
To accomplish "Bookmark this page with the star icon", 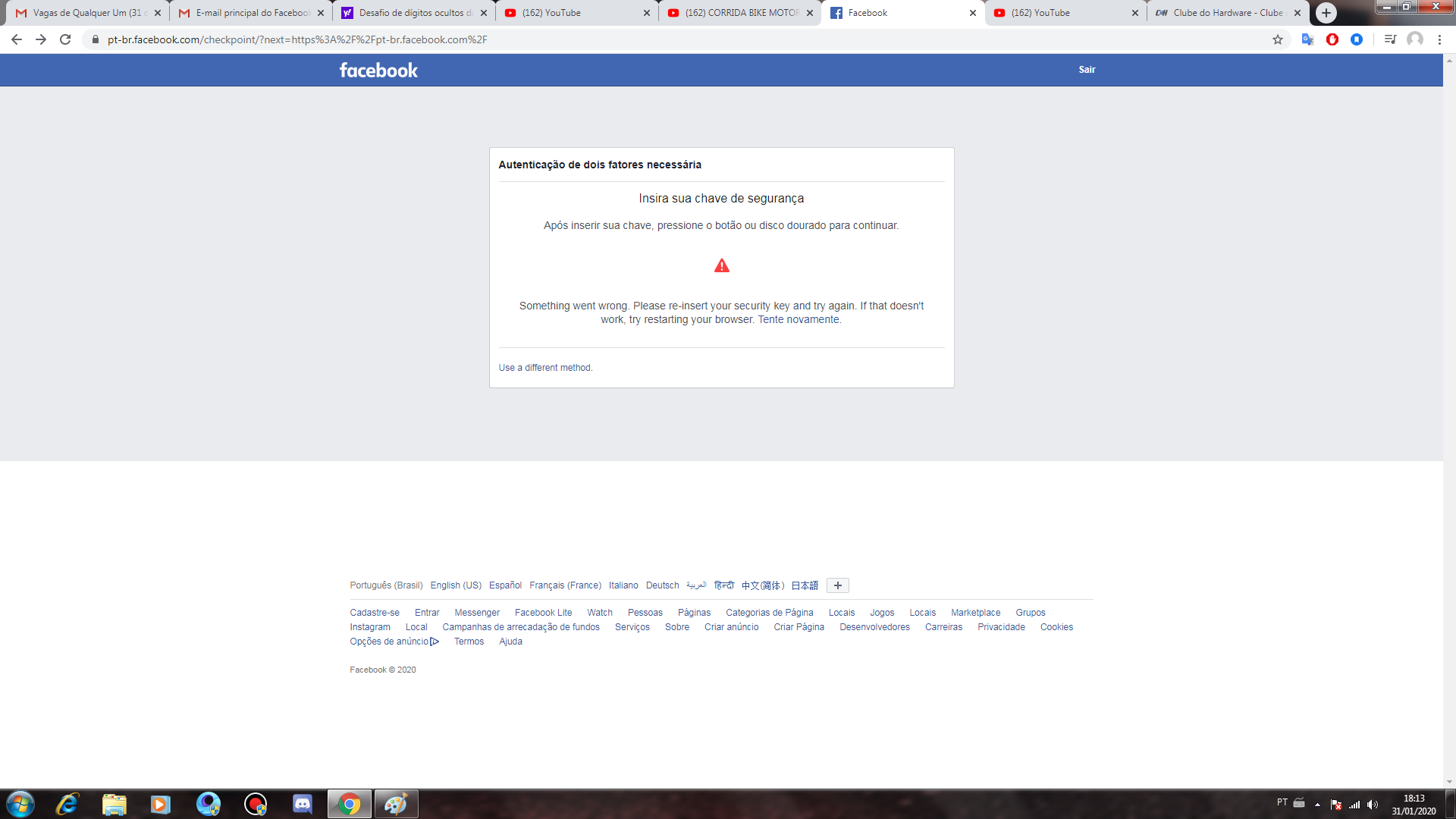I will tap(1278, 39).
